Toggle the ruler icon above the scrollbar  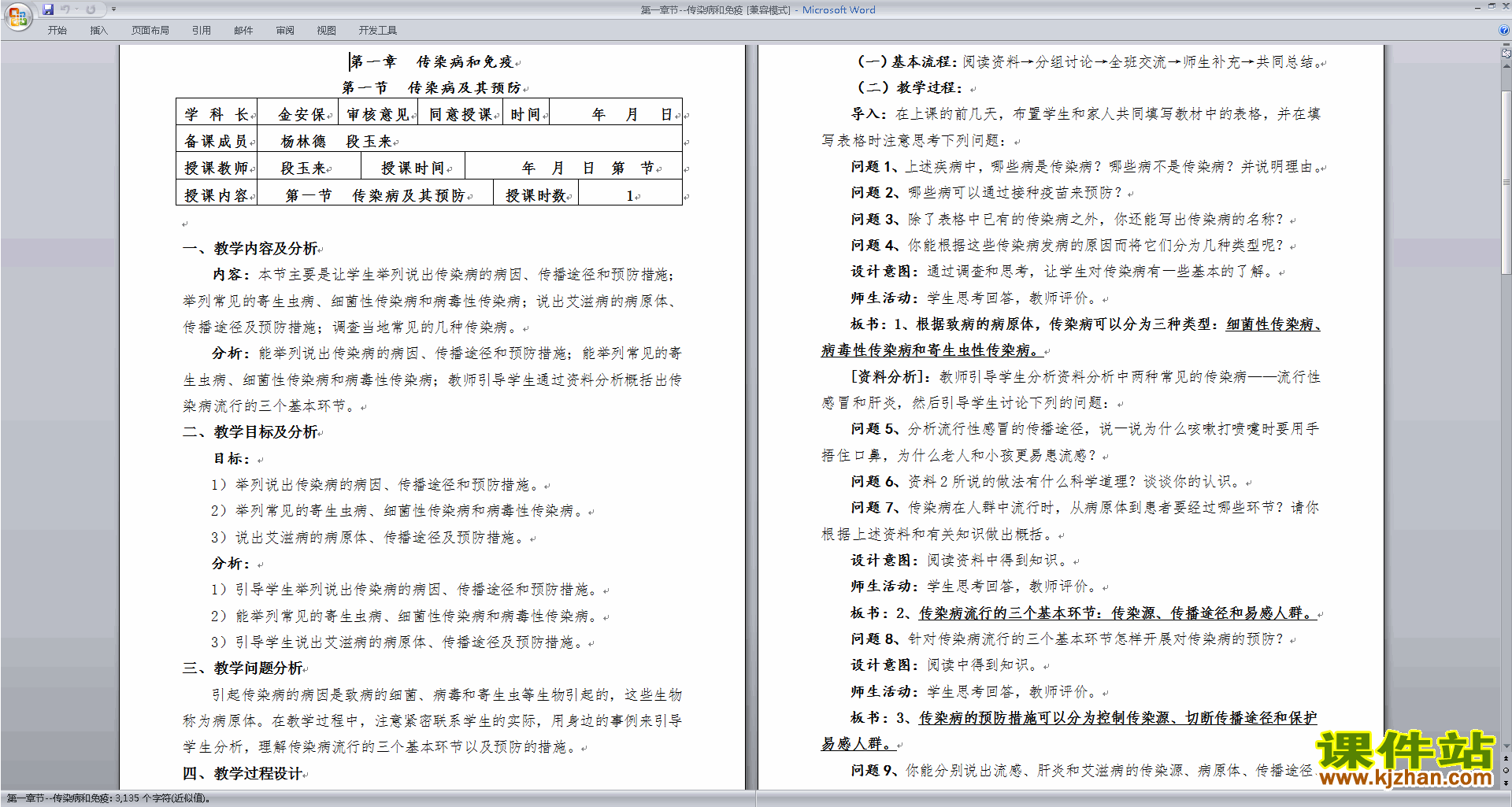pos(1506,54)
